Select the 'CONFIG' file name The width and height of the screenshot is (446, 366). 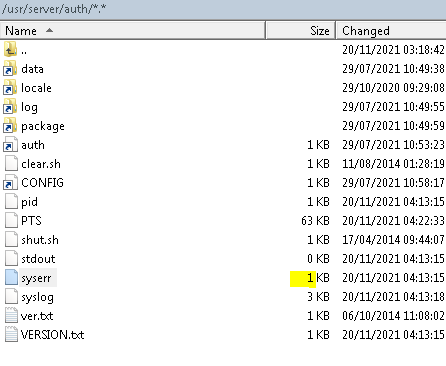(42, 183)
